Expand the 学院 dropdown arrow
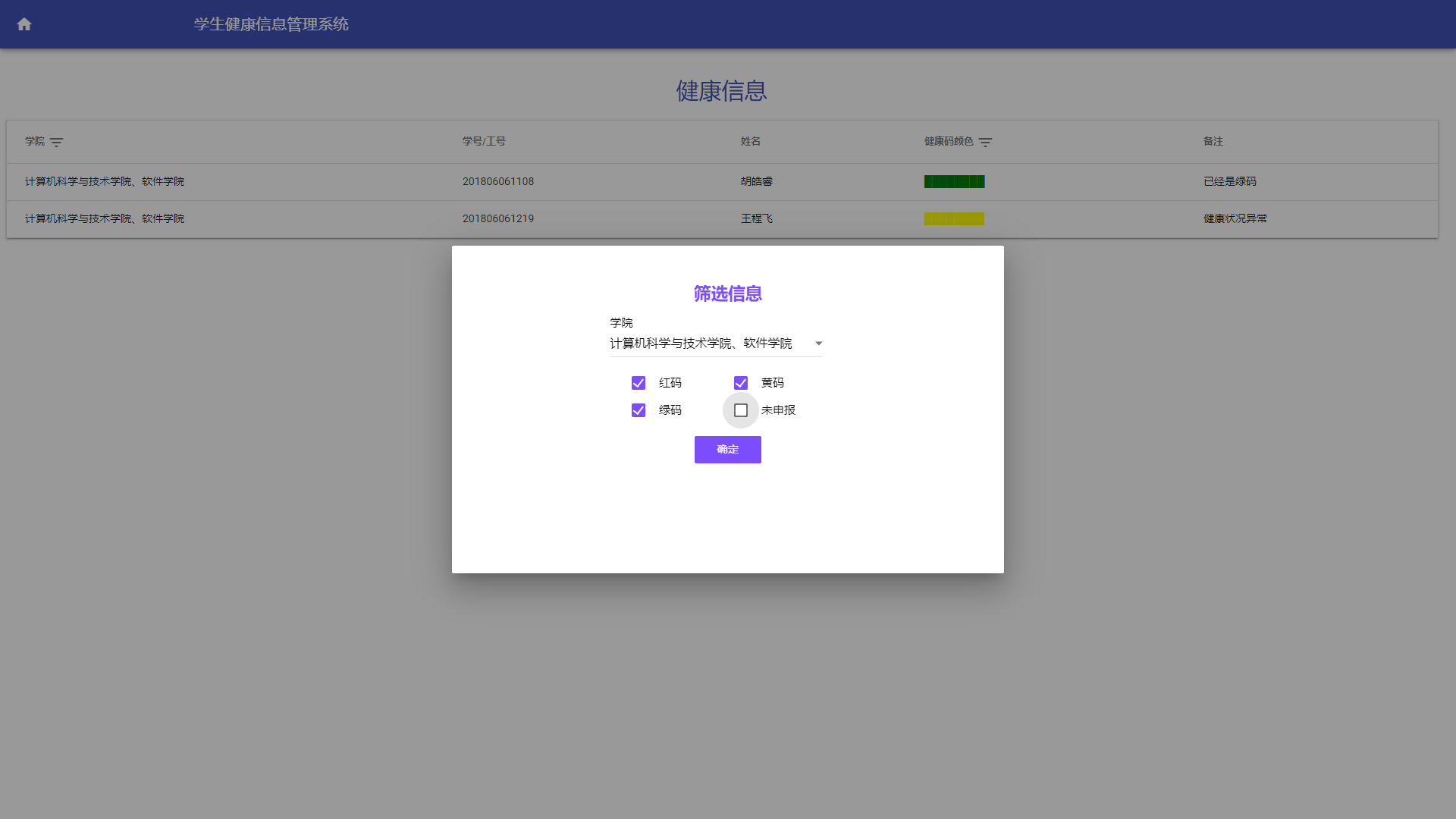 click(x=818, y=344)
